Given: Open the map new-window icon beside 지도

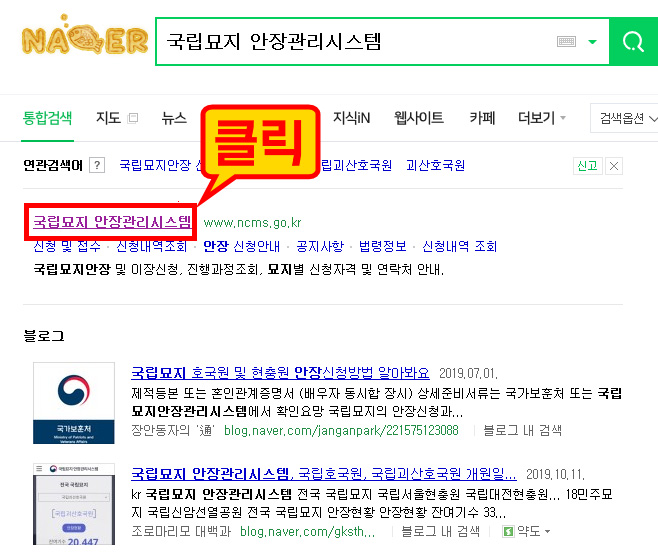Looking at the screenshot, I should click(x=133, y=118).
